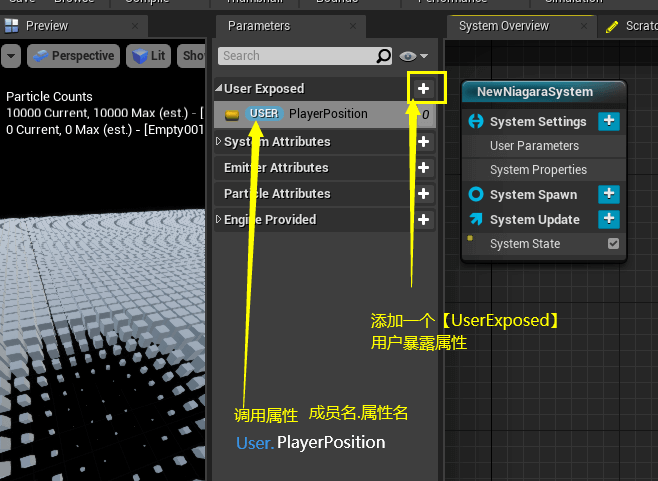658x481 pixels.
Task: Add a System Attributes parameter
Action: click(423, 142)
